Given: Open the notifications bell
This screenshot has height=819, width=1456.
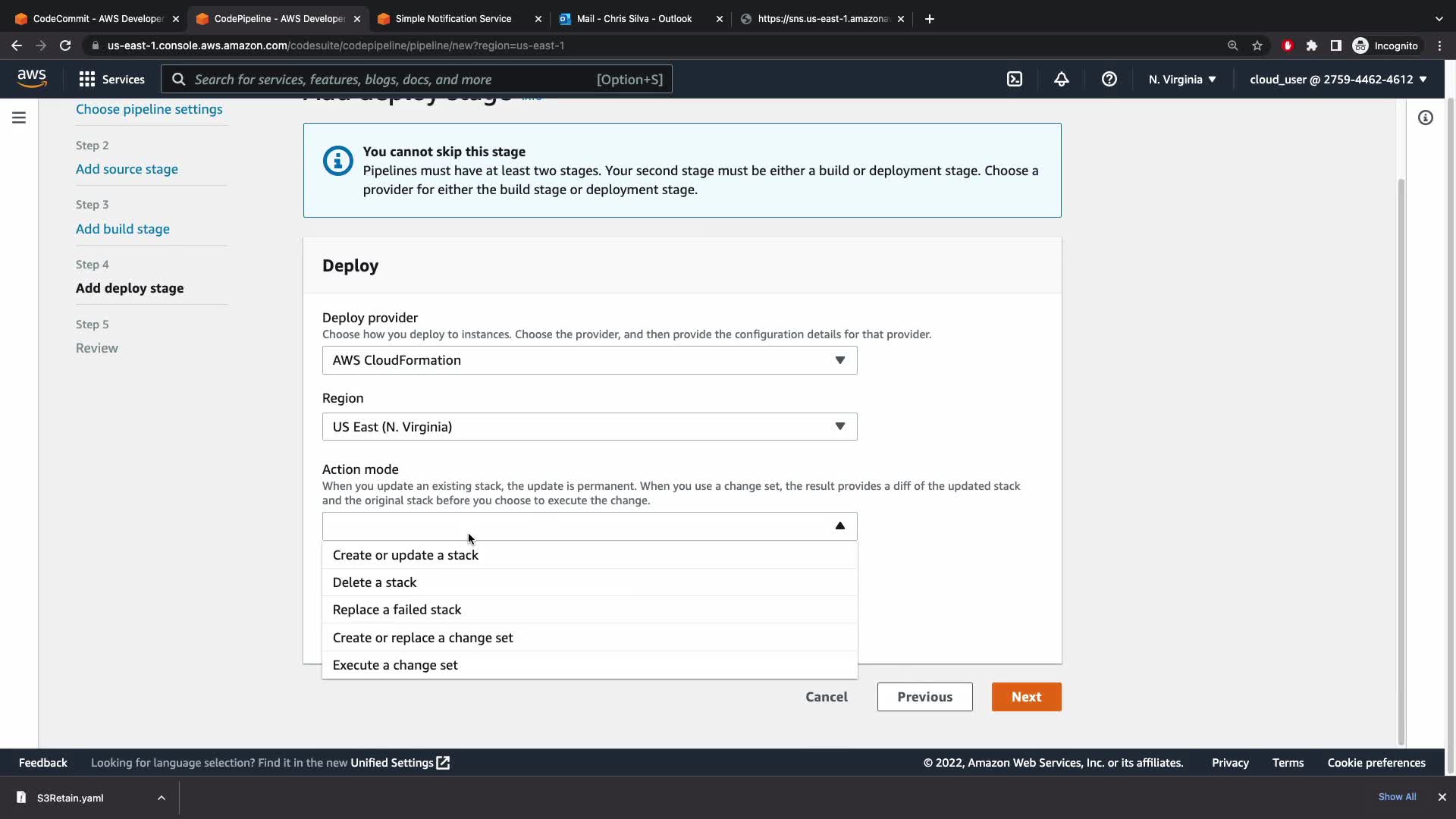Looking at the screenshot, I should (x=1061, y=79).
